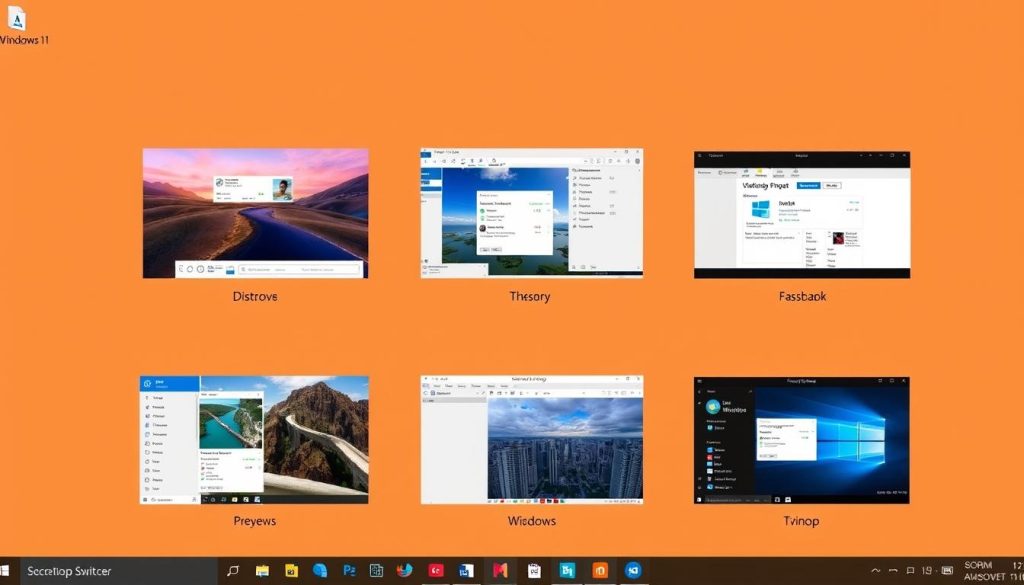1024x585 pixels.
Task: Switch to the Thesory desktop thumbnail
Action: coord(532,213)
